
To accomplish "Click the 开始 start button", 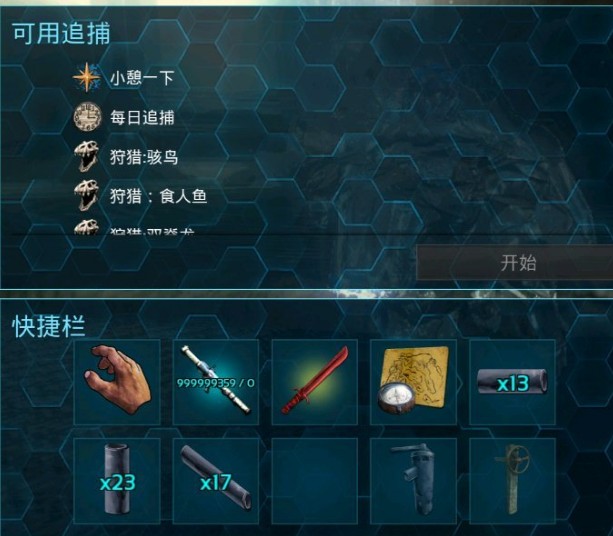I will (x=514, y=262).
